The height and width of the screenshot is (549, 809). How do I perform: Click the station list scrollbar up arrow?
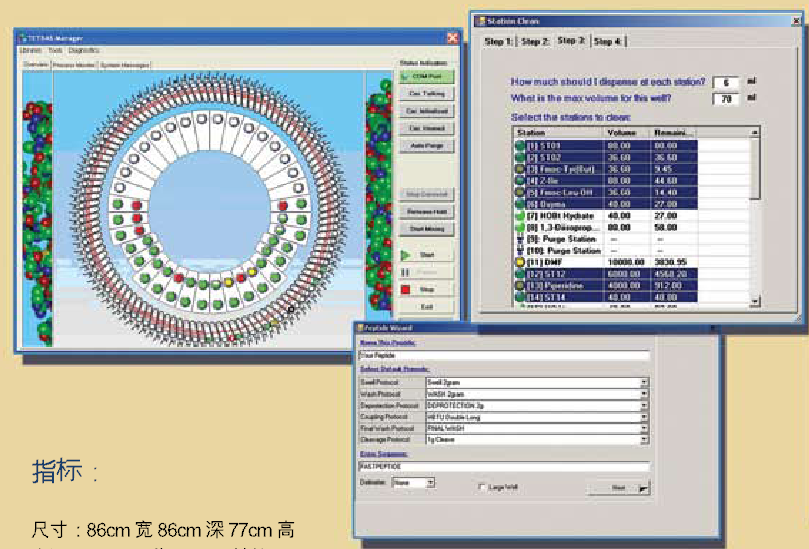[x=755, y=133]
